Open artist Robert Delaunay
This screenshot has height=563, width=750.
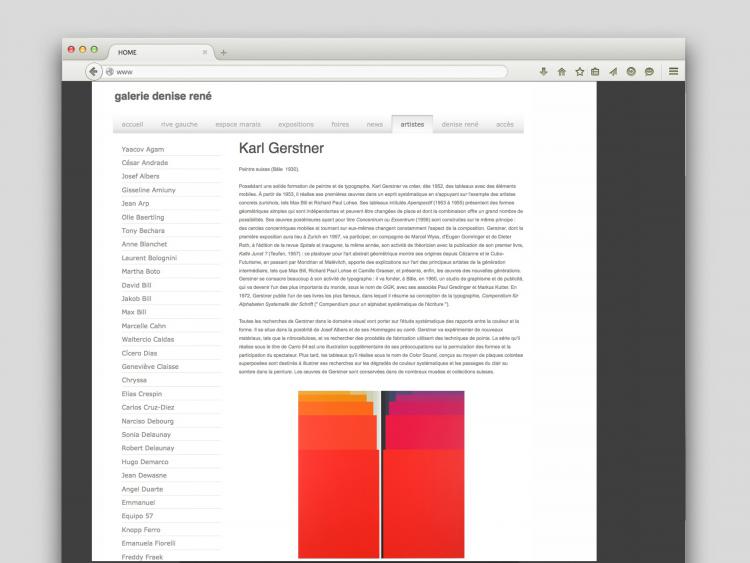(148, 448)
